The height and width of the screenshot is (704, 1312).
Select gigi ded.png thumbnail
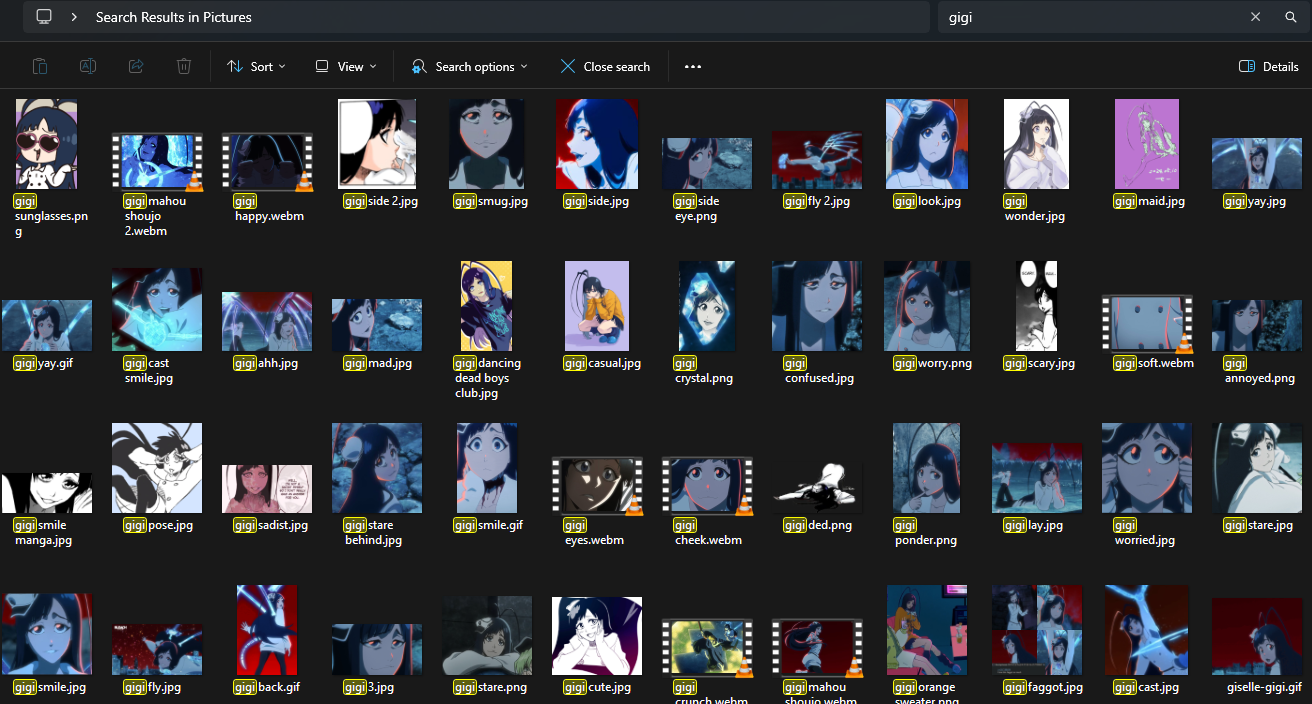click(817, 488)
